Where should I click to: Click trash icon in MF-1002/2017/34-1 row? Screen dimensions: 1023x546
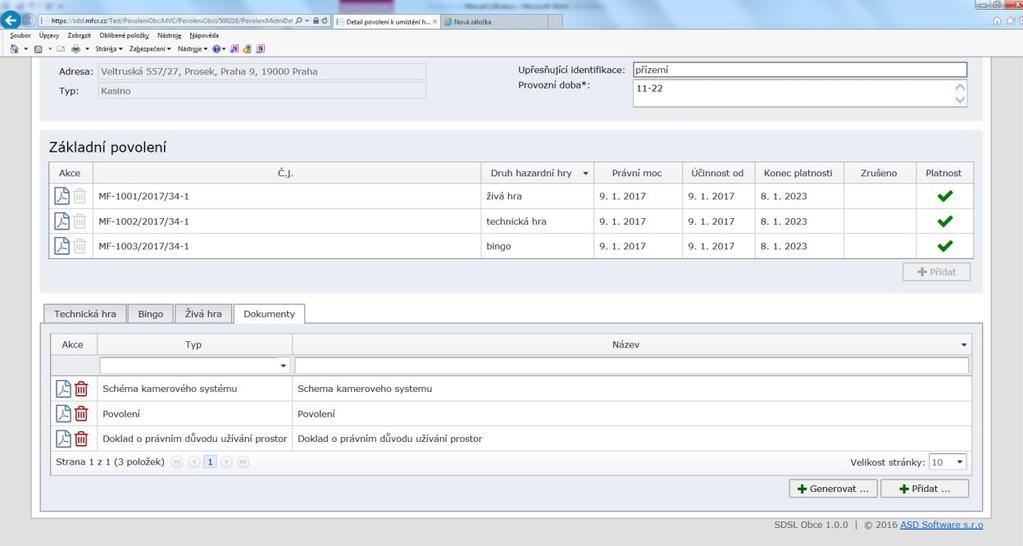click(x=80, y=221)
